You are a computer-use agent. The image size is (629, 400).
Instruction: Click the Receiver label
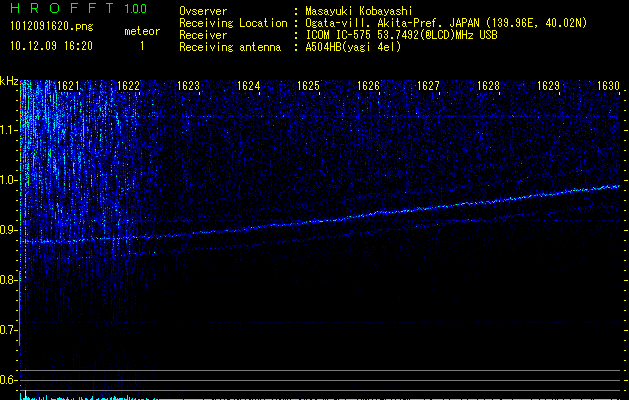click(203, 35)
